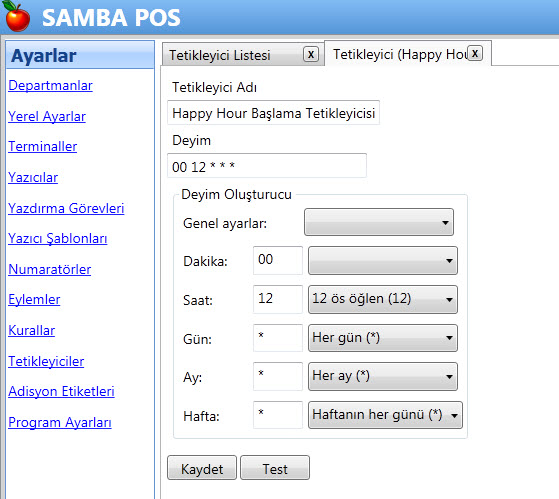This screenshot has width=559, height=499.
Task: Close the Tetikleyici (Happy Hour) tab
Action: point(475,53)
